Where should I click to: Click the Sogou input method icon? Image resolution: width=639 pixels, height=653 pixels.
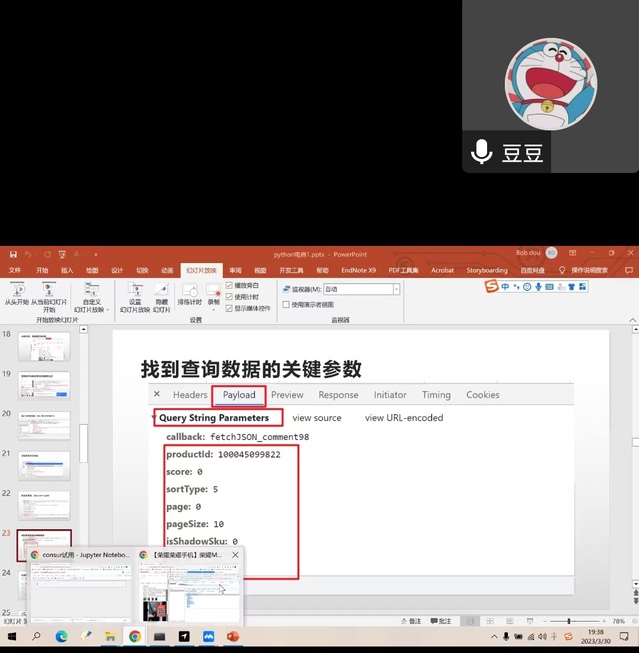click(492, 287)
